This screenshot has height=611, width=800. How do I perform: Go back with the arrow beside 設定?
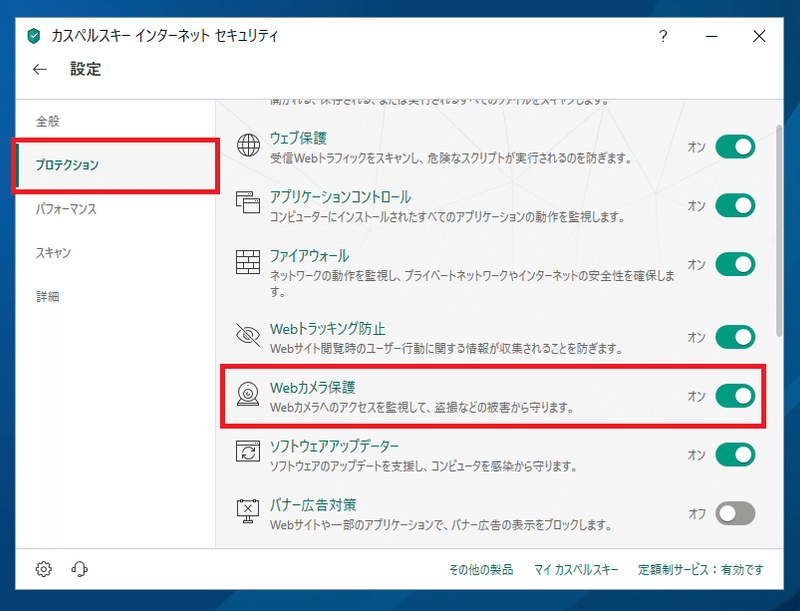[x=40, y=69]
